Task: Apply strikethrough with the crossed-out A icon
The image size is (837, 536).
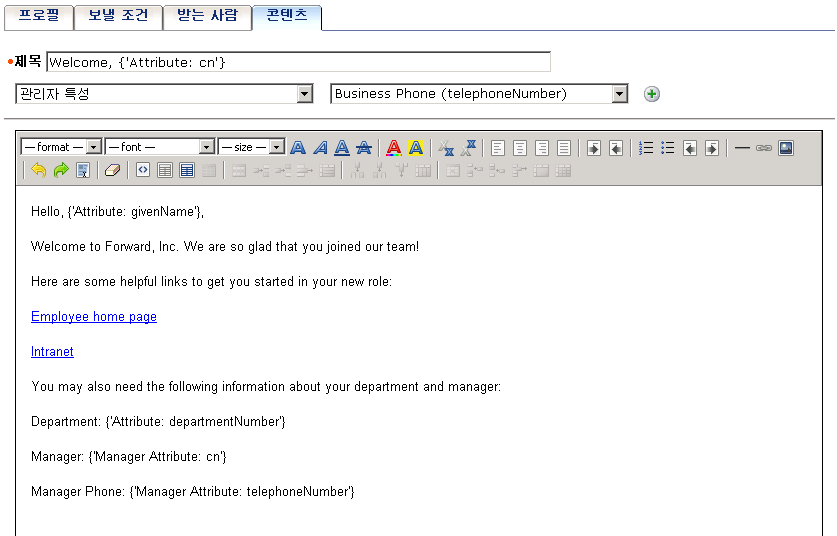Action: [364, 147]
